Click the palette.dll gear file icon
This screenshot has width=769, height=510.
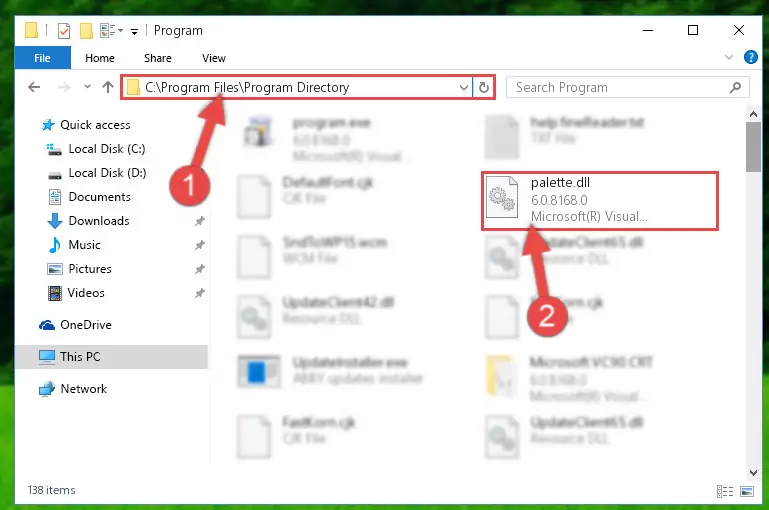502,198
